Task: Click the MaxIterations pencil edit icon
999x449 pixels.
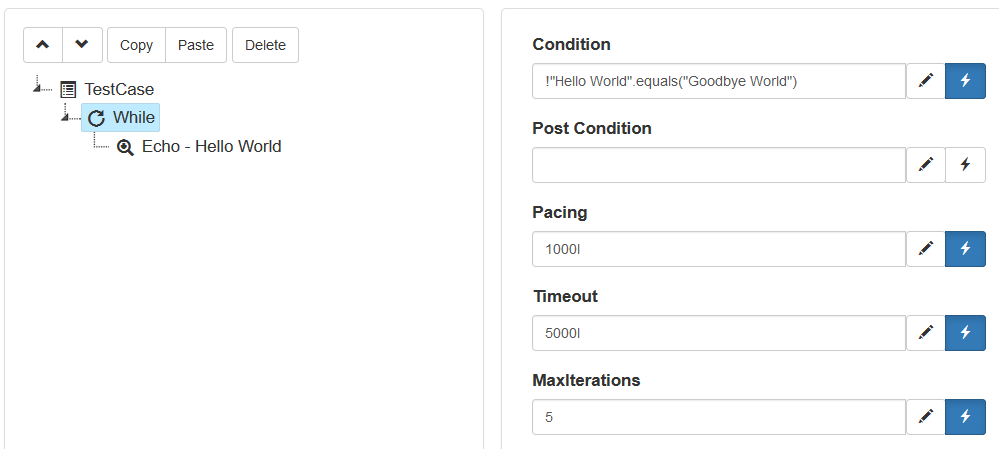Action: click(926, 417)
